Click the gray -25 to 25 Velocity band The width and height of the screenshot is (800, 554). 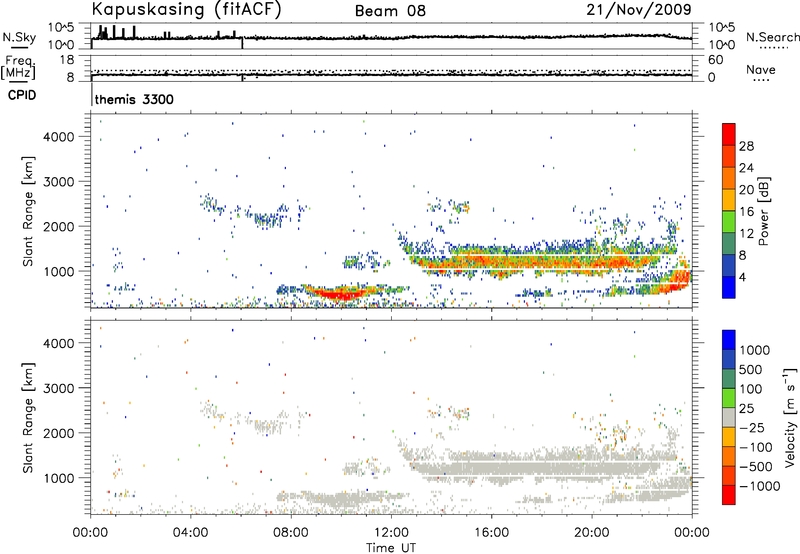coord(729,417)
